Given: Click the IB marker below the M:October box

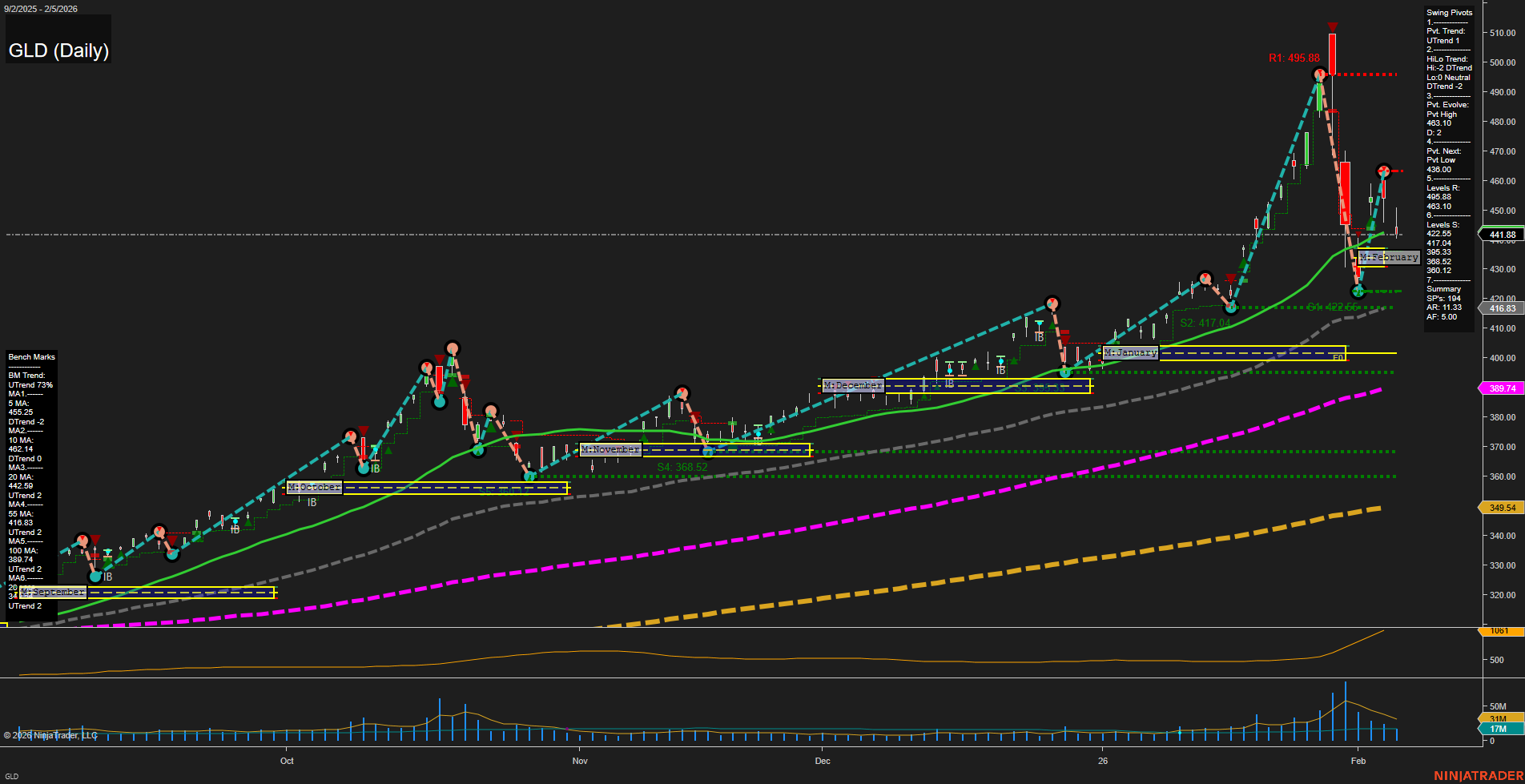Looking at the screenshot, I should point(312,502).
